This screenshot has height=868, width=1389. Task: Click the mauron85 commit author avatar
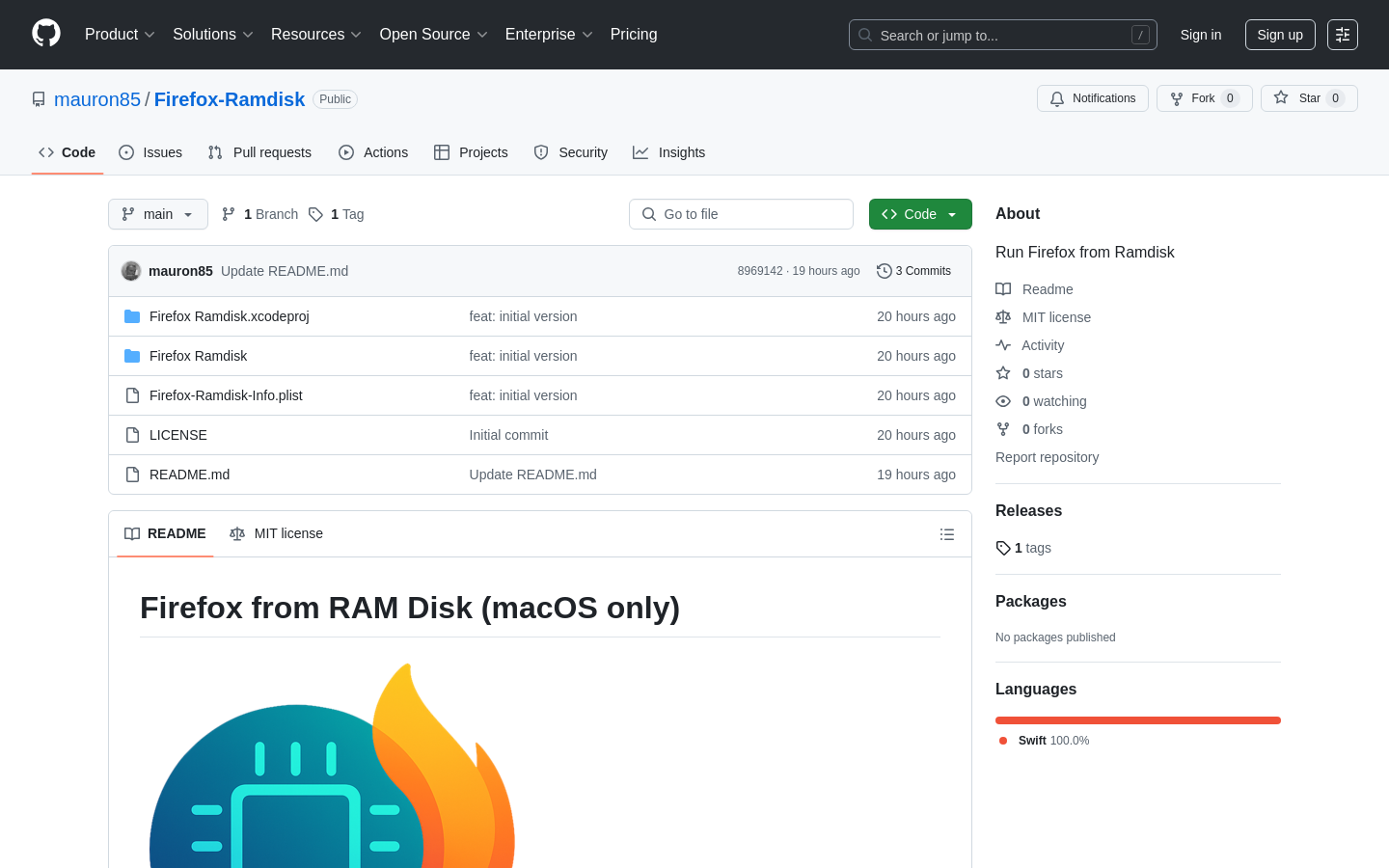tap(131, 271)
